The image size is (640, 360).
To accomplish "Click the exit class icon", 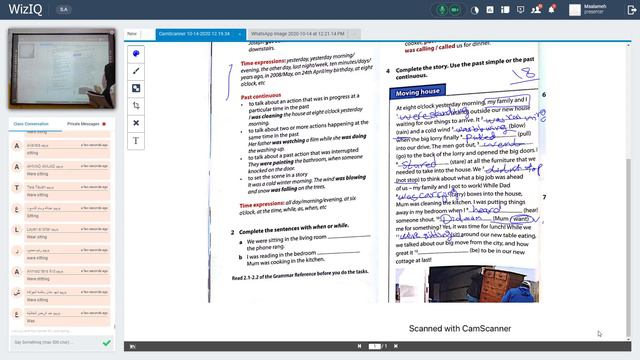I will 631,10.
